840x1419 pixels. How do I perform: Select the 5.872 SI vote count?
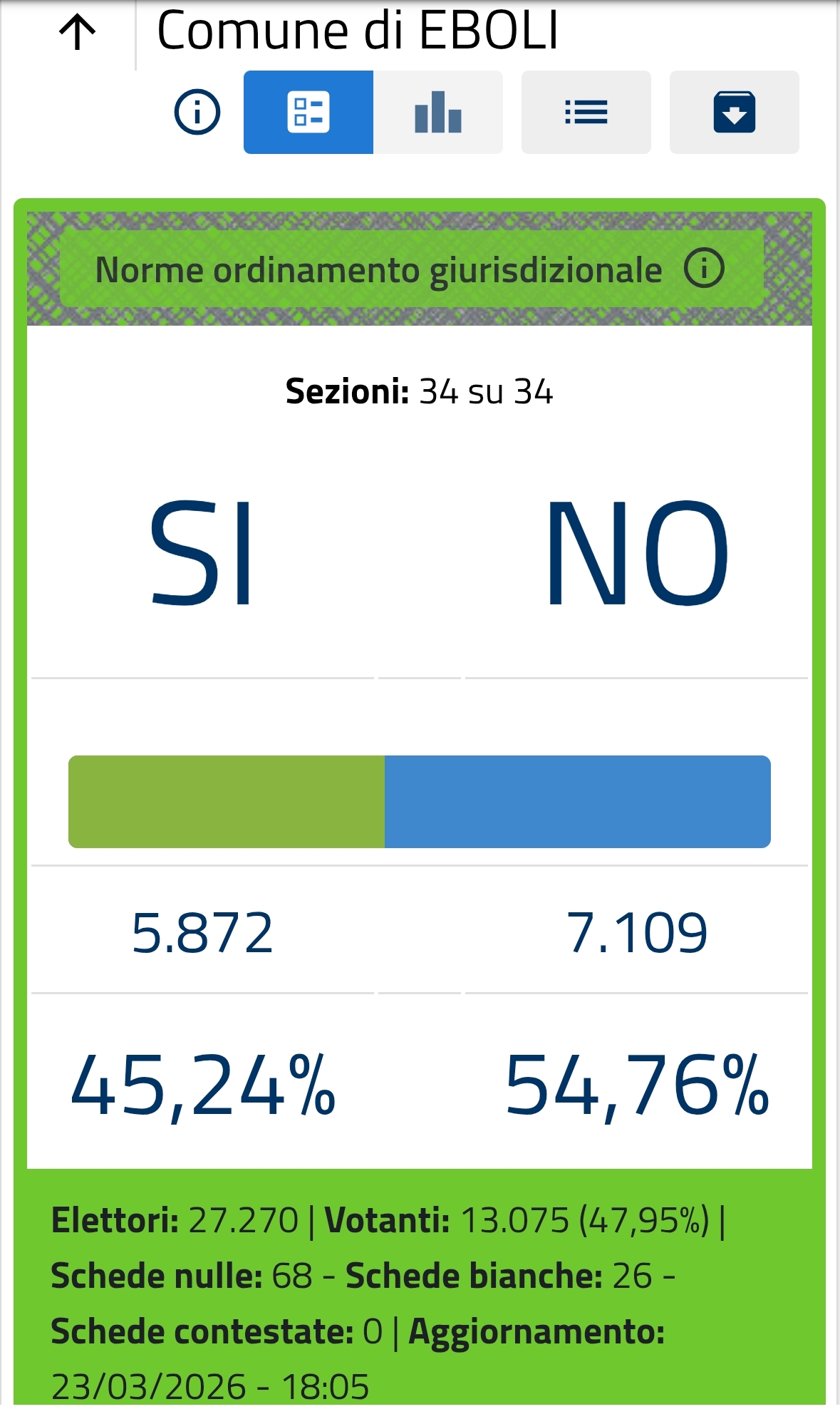click(x=202, y=932)
